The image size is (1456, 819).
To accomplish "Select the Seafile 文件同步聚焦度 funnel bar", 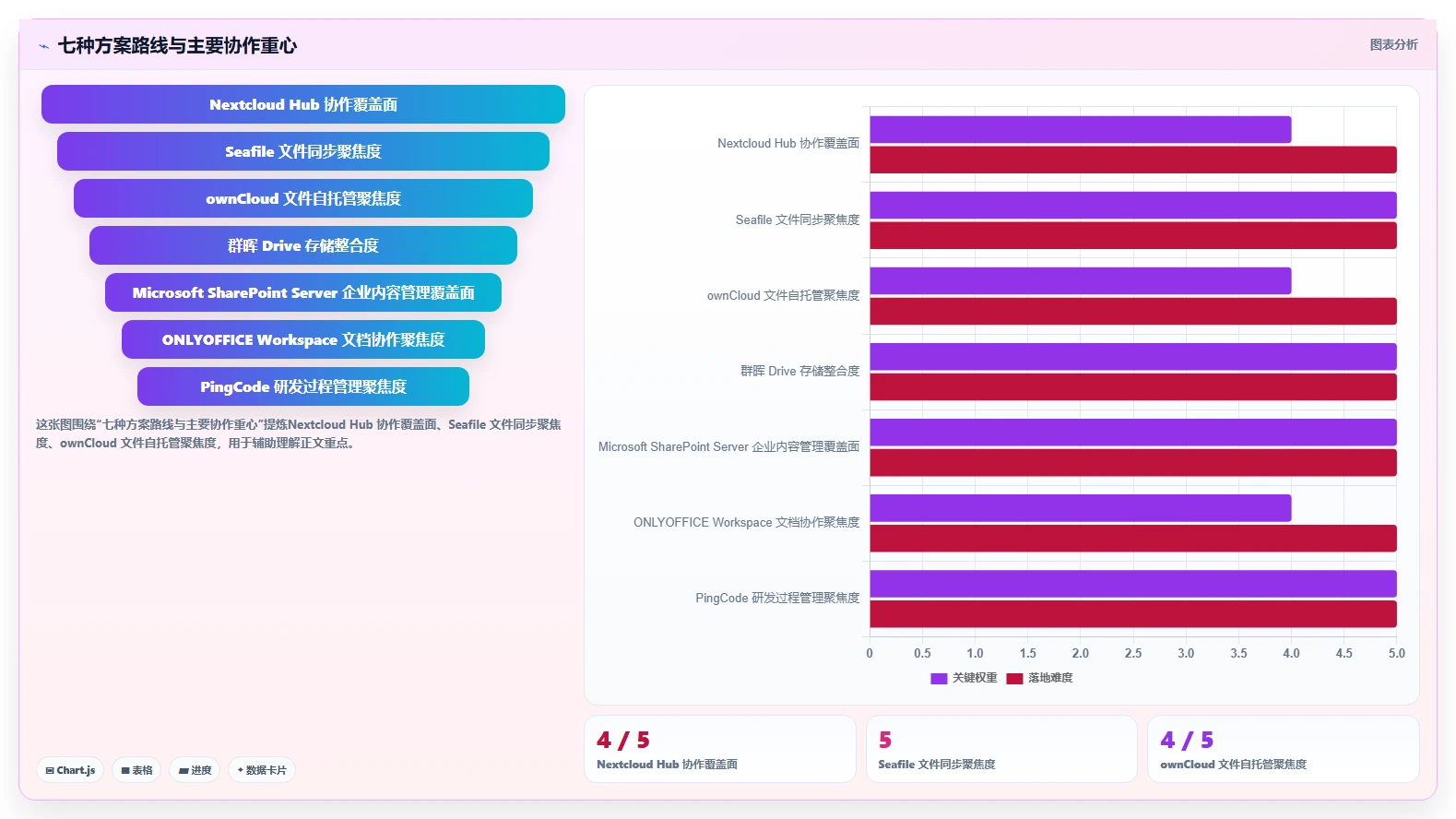I will pyautogui.click(x=303, y=151).
